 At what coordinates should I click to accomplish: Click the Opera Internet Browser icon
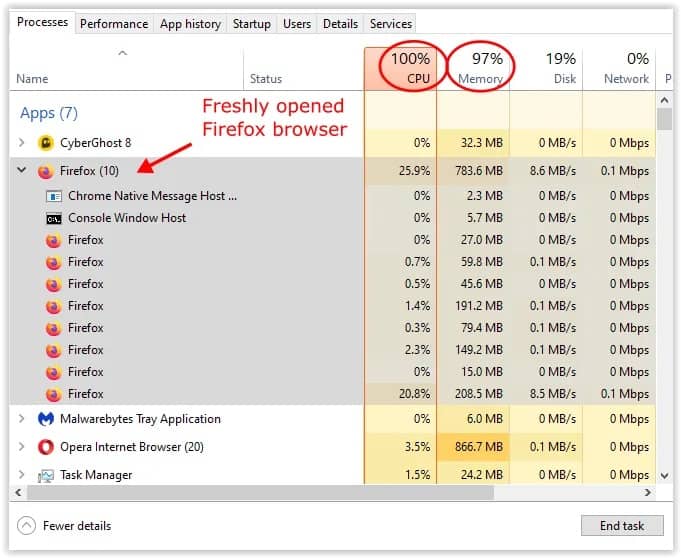[x=46, y=447]
